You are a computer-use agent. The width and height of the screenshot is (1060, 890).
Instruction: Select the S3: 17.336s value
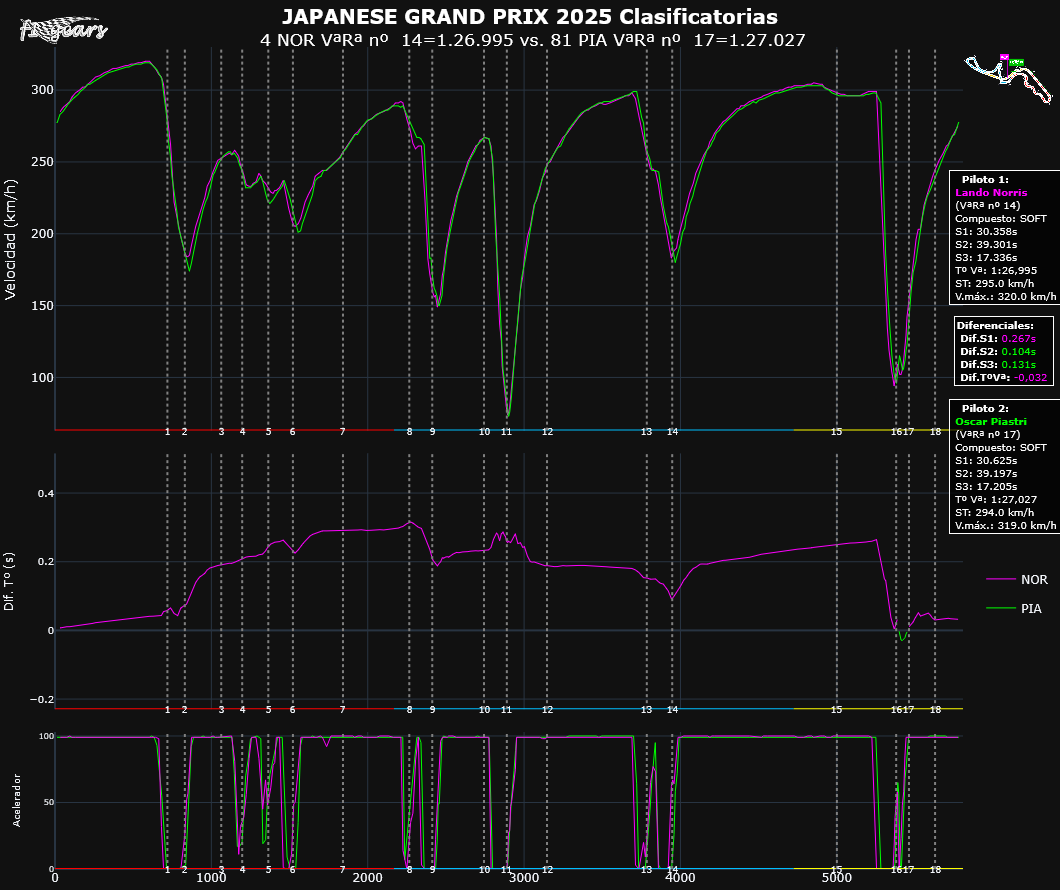tap(986, 257)
